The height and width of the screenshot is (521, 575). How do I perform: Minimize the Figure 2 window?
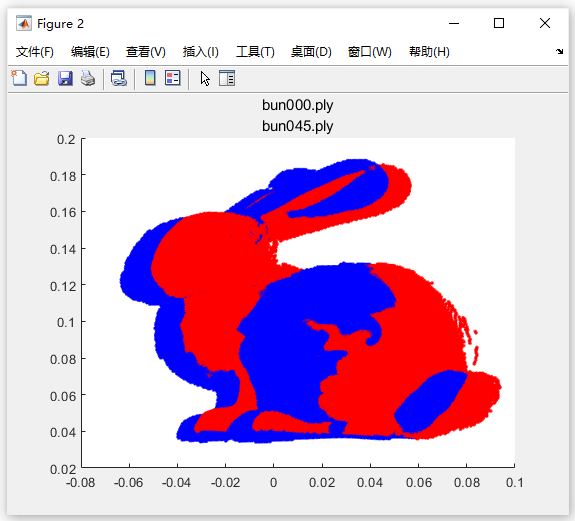[454, 23]
